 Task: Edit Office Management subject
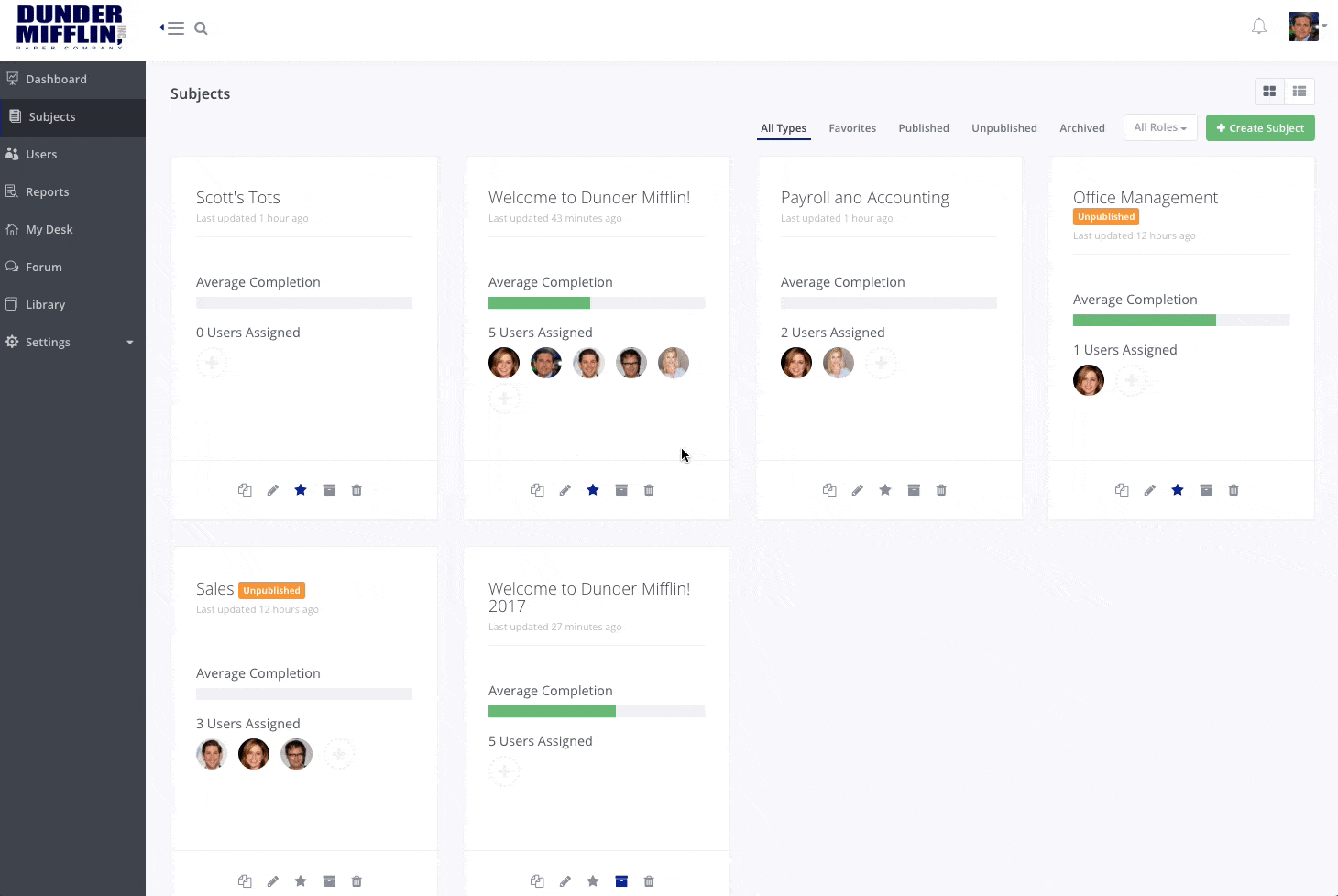1150,490
